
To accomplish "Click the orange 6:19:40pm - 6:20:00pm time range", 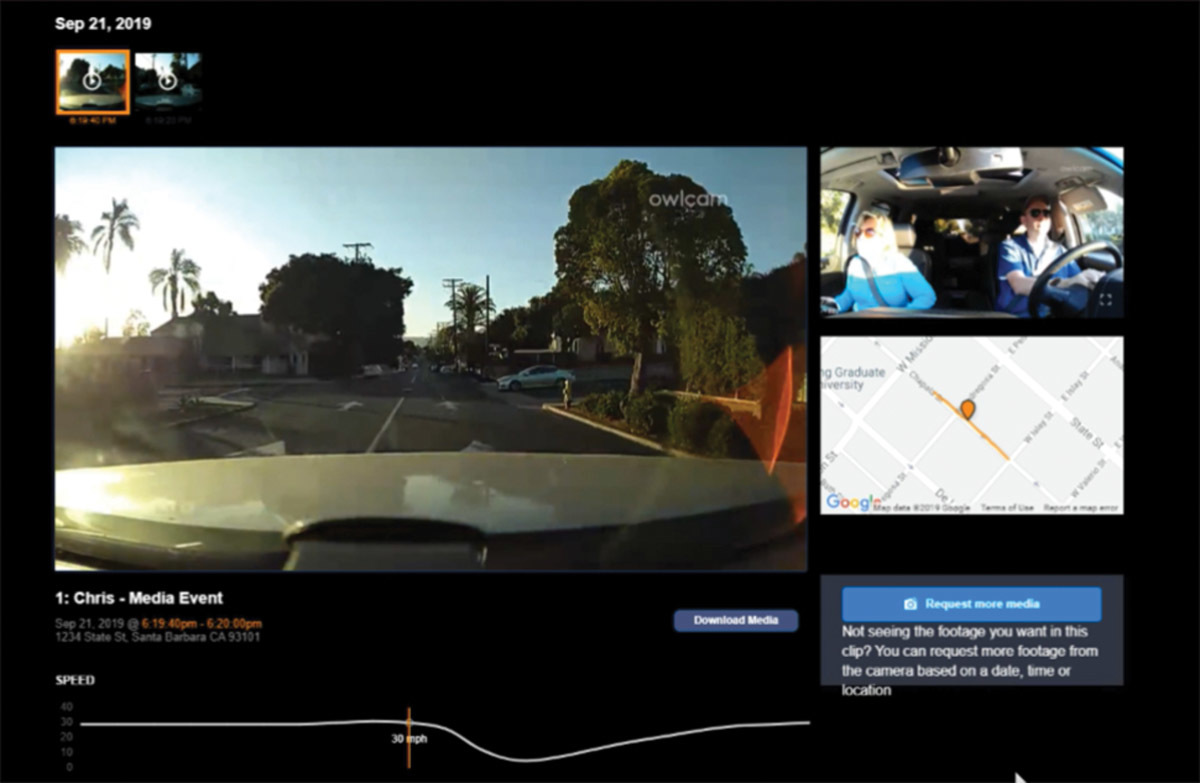I will (x=203, y=623).
